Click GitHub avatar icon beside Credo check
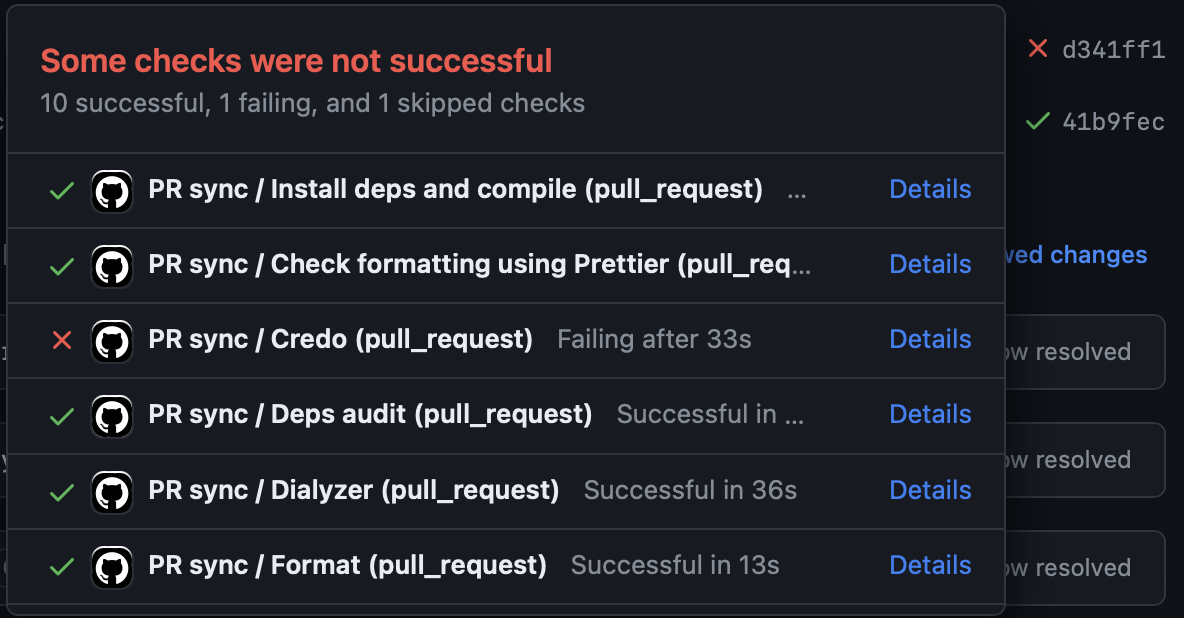 point(112,340)
